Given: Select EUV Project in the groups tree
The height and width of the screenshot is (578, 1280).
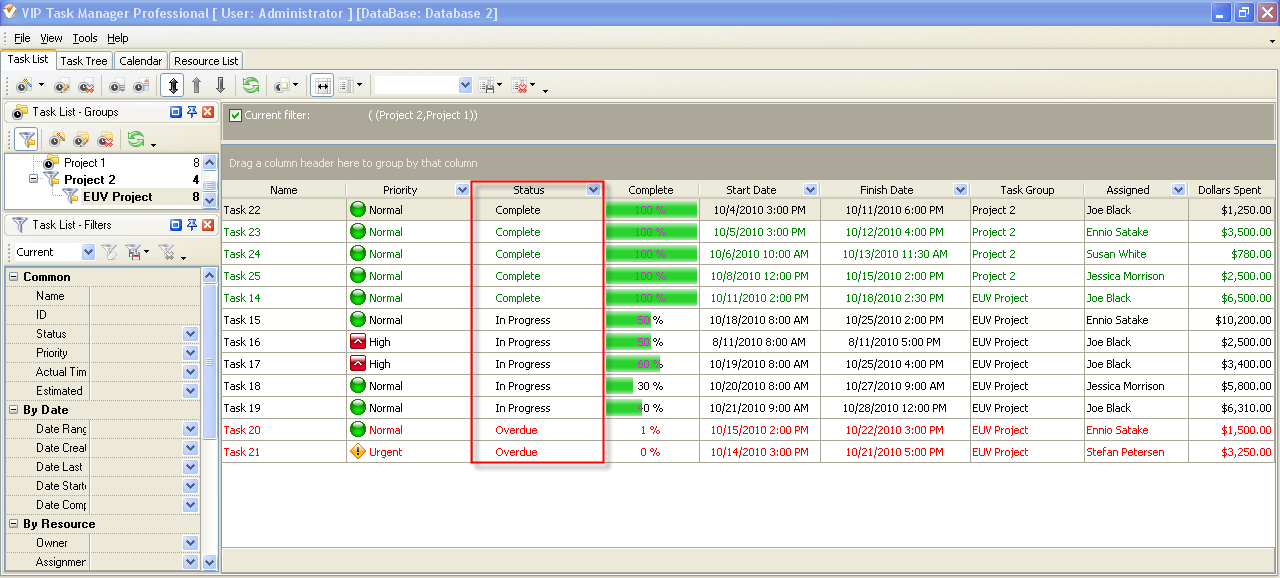Looking at the screenshot, I should coord(117,197).
